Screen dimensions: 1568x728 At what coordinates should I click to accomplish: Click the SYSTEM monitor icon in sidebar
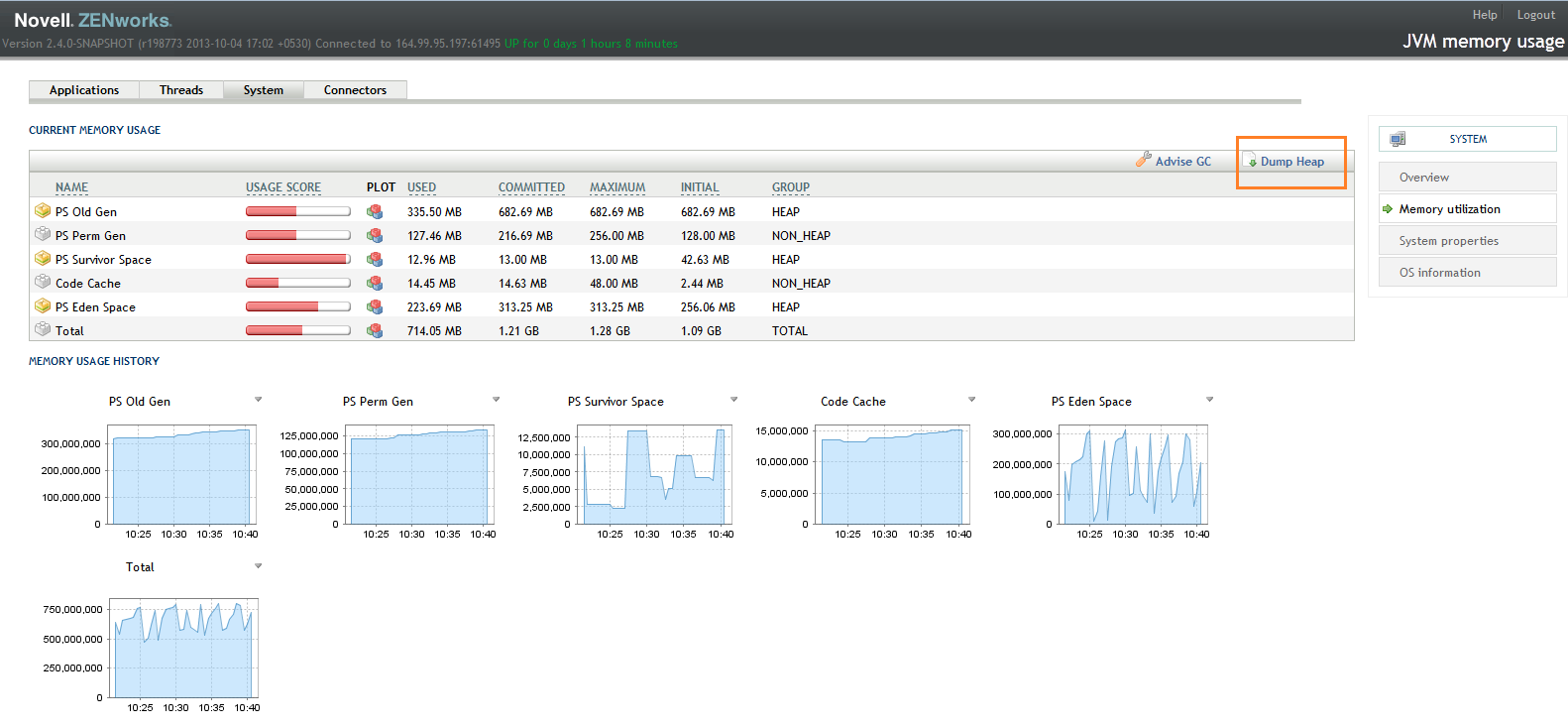point(1398,139)
